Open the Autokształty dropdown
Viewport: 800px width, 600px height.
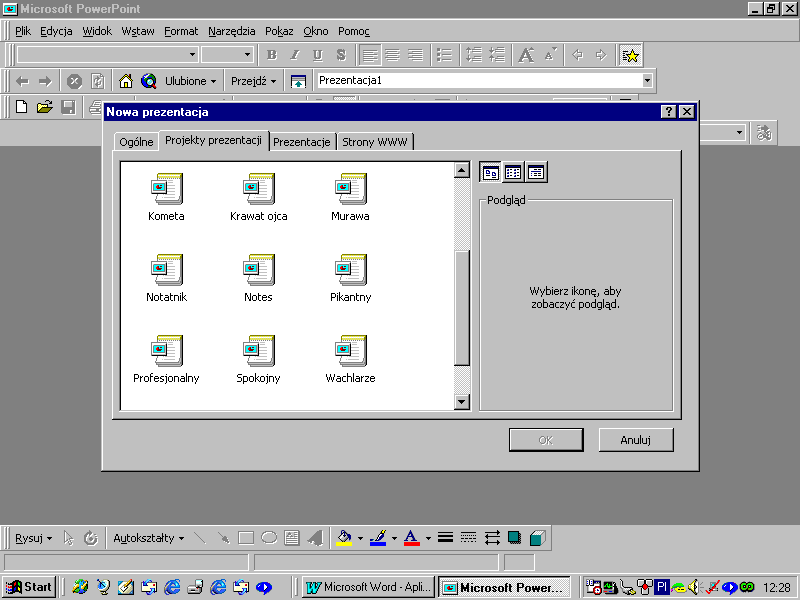pyautogui.click(x=148, y=538)
